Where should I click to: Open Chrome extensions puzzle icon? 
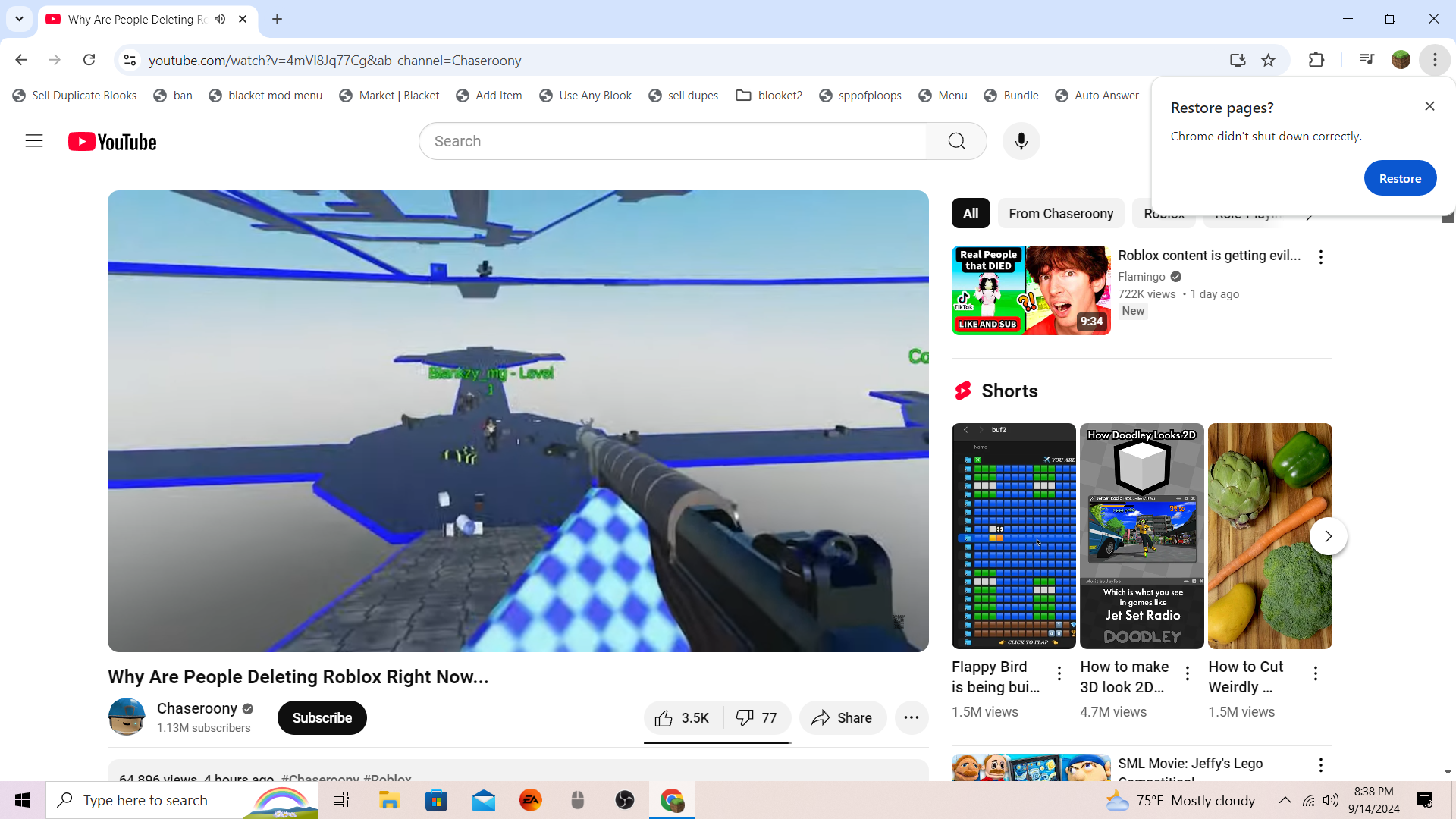click(1316, 60)
